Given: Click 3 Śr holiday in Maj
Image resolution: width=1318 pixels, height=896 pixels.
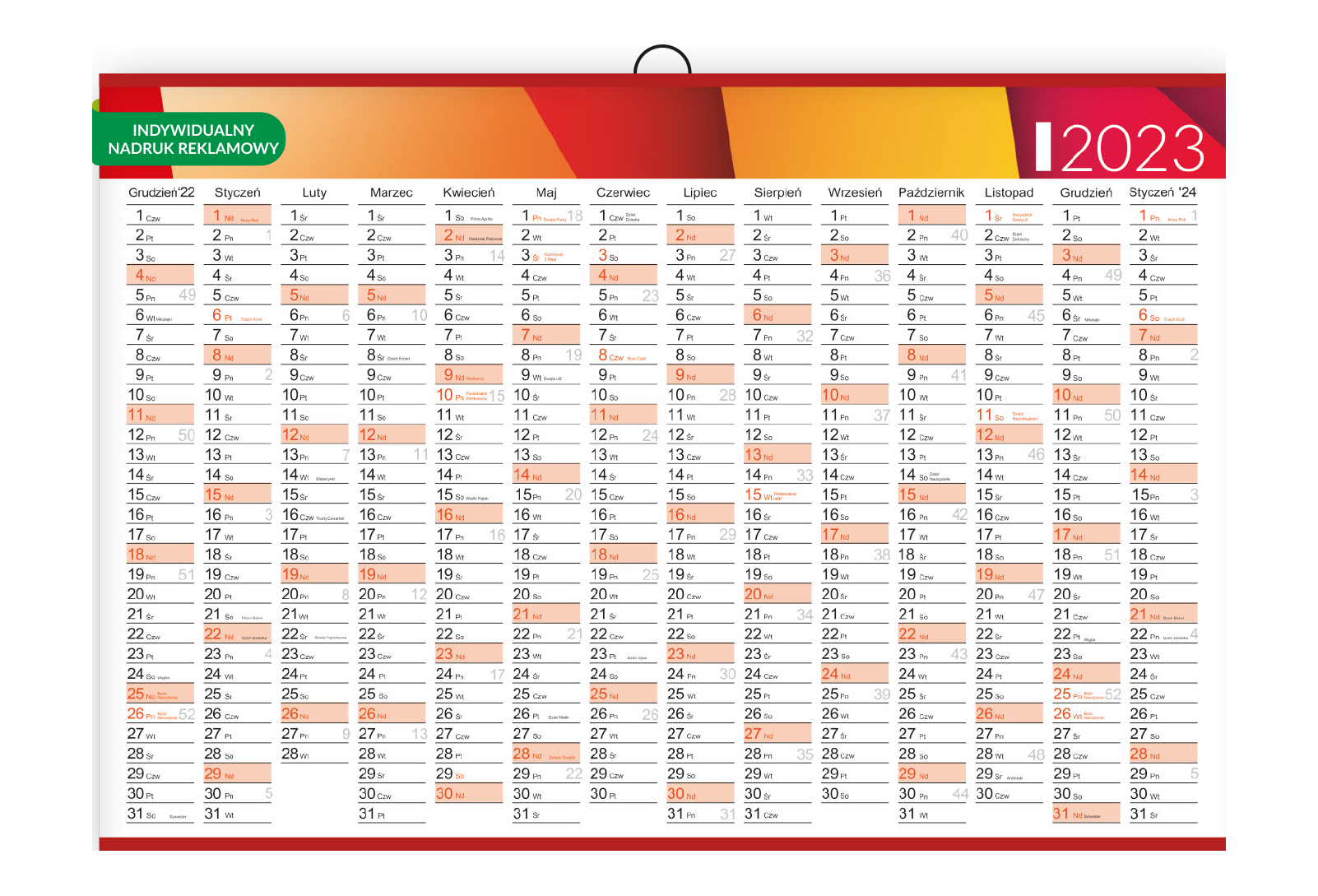Looking at the screenshot, I should pyautogui.click(x=546, y=256).
